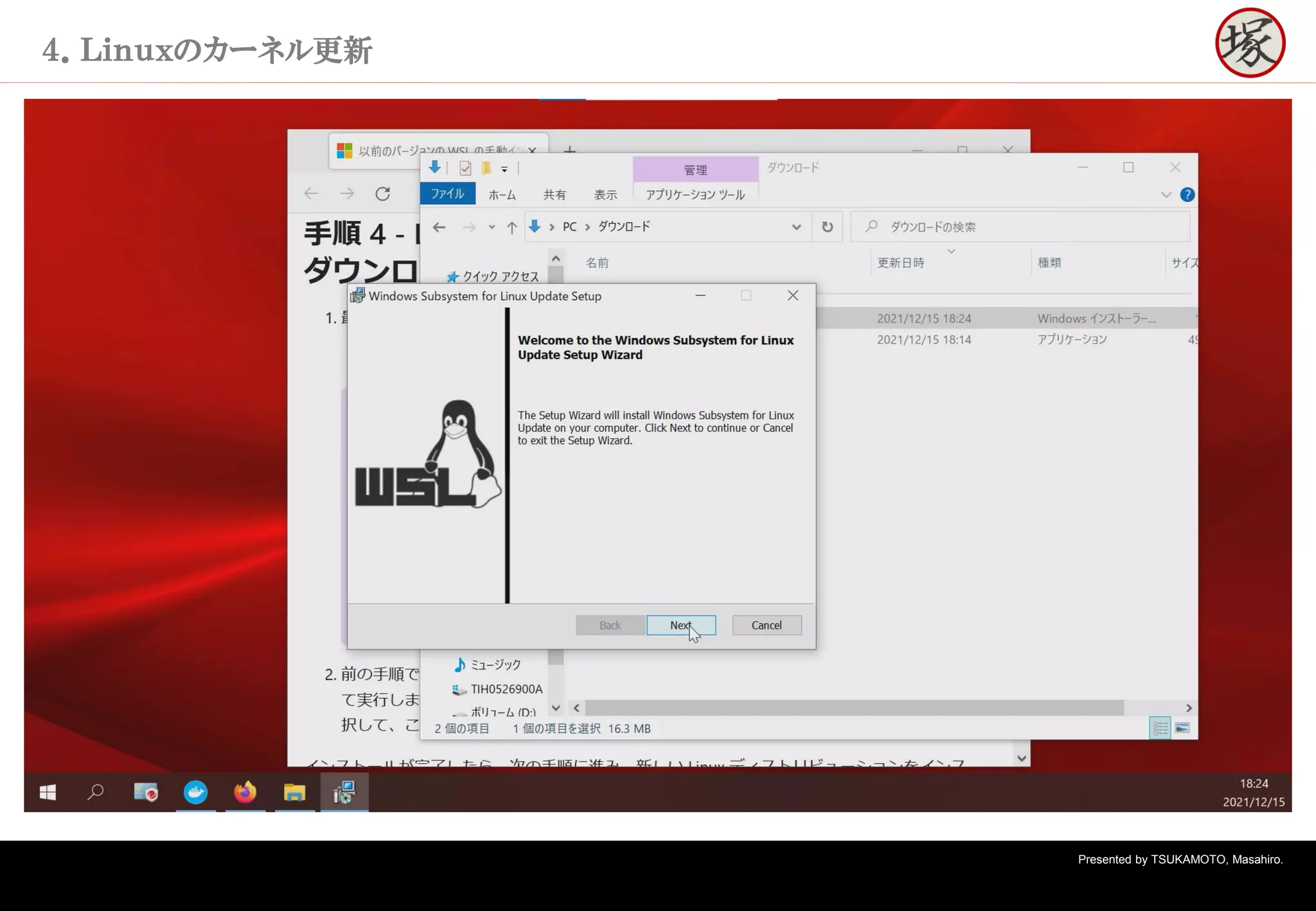The height and width of the screenshot is (911, 1316).
Task: Open File Explorer from taskbar
Action: 294,792
